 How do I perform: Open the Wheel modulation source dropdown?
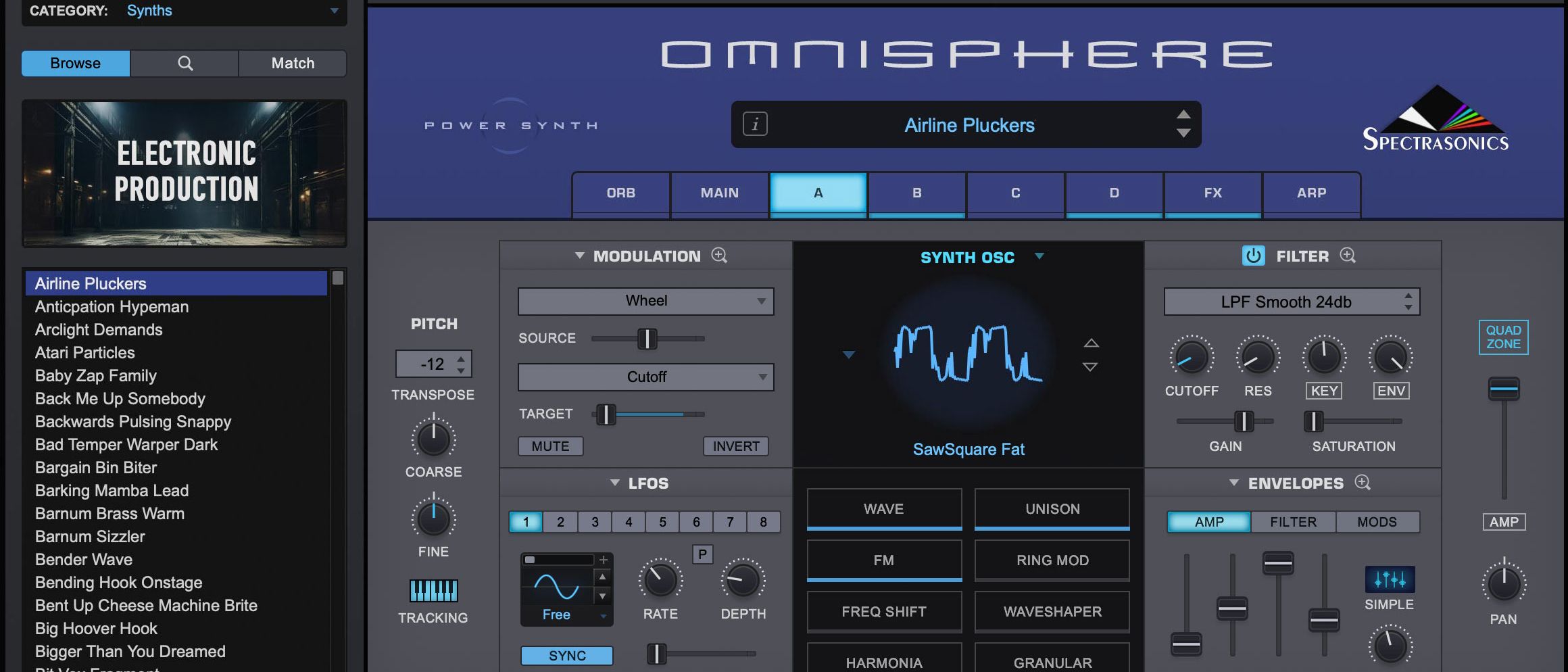pos(645,301)
